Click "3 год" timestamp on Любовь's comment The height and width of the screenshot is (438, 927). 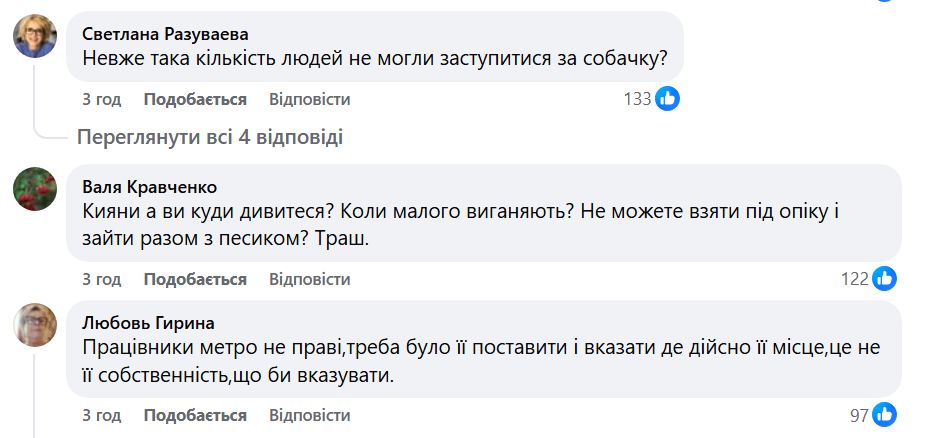pos(101,415)
